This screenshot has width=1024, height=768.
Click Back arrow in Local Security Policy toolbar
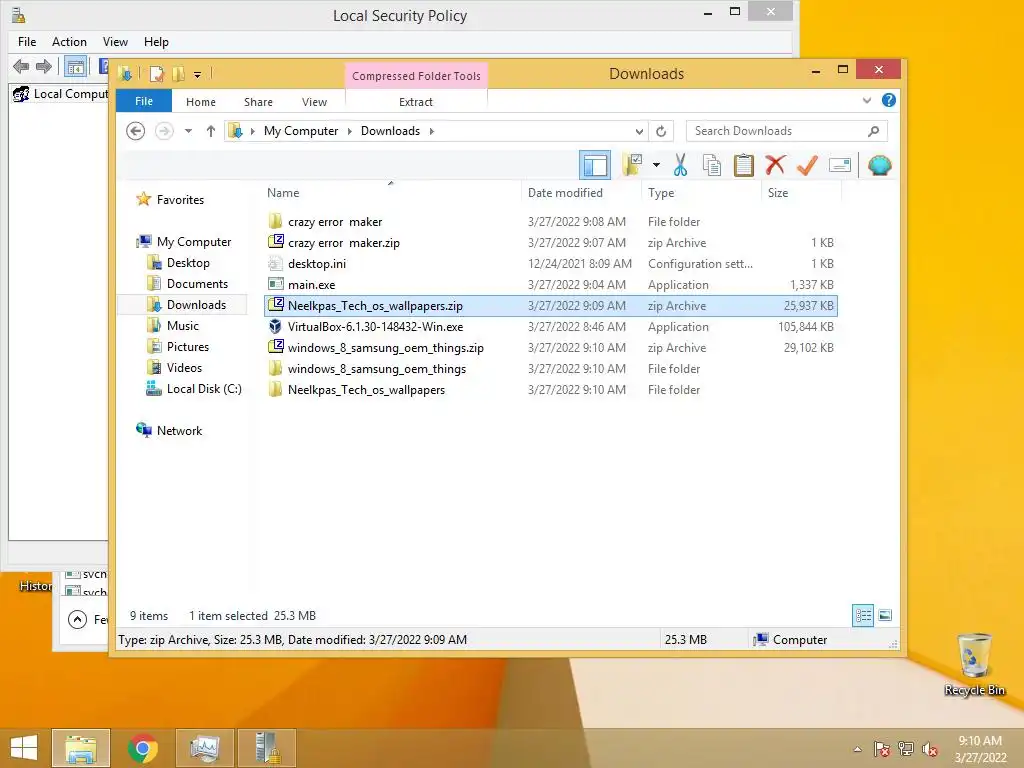coord(21,66)
